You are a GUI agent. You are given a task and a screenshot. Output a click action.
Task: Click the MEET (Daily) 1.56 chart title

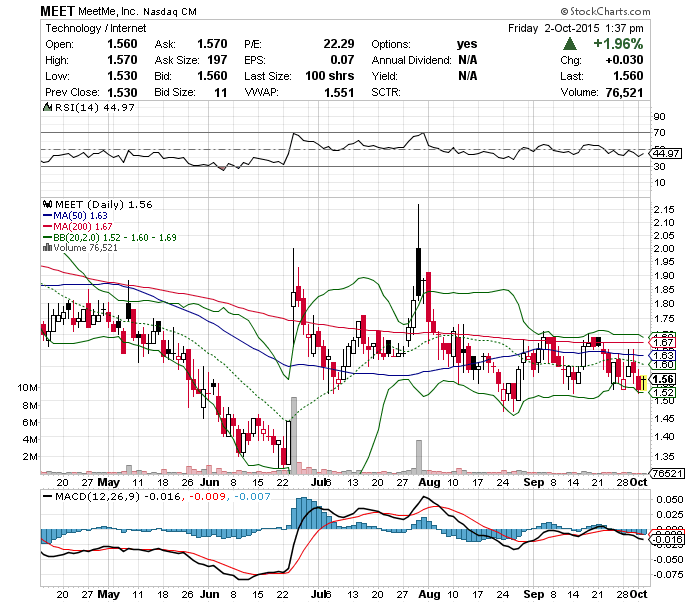[104, 204]
